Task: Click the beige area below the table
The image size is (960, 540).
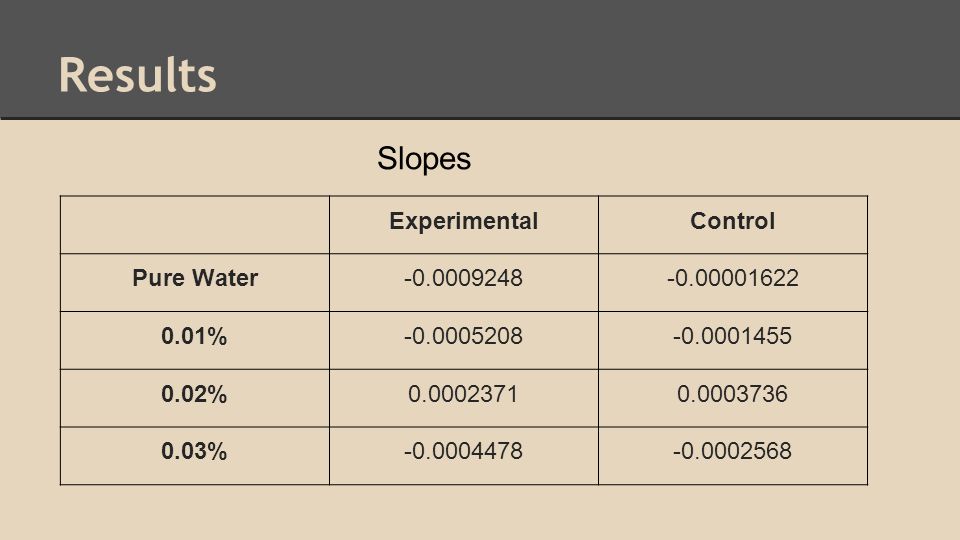Action: pos(480,513)
